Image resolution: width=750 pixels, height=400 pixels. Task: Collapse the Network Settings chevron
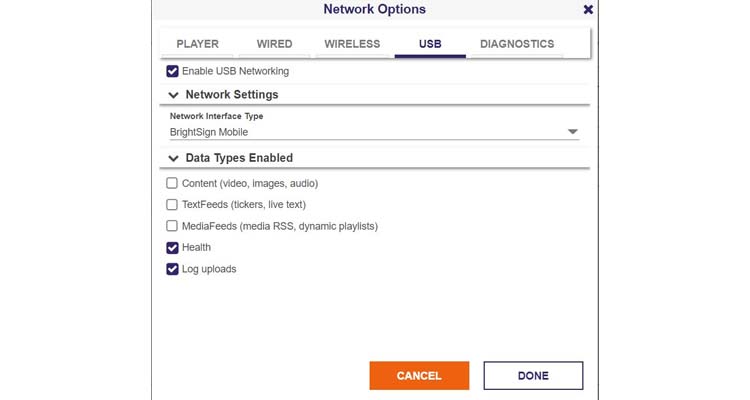173,95
